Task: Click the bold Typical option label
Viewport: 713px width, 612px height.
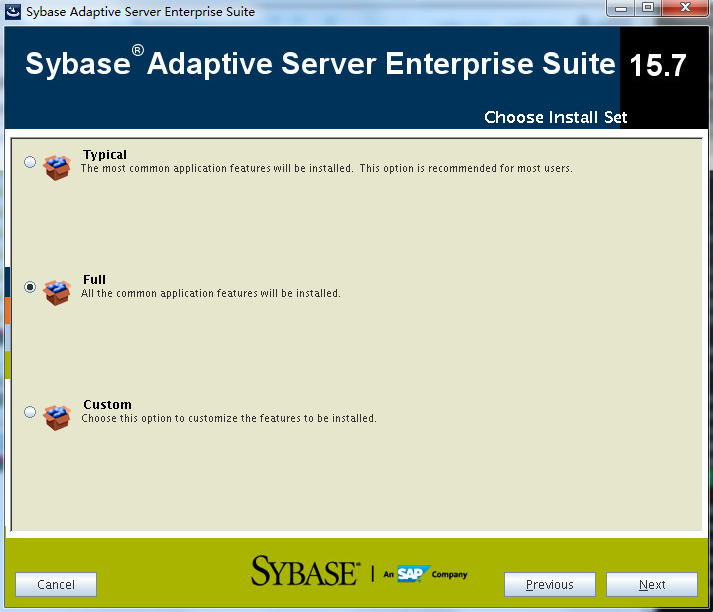Action: tap(105, 155)
